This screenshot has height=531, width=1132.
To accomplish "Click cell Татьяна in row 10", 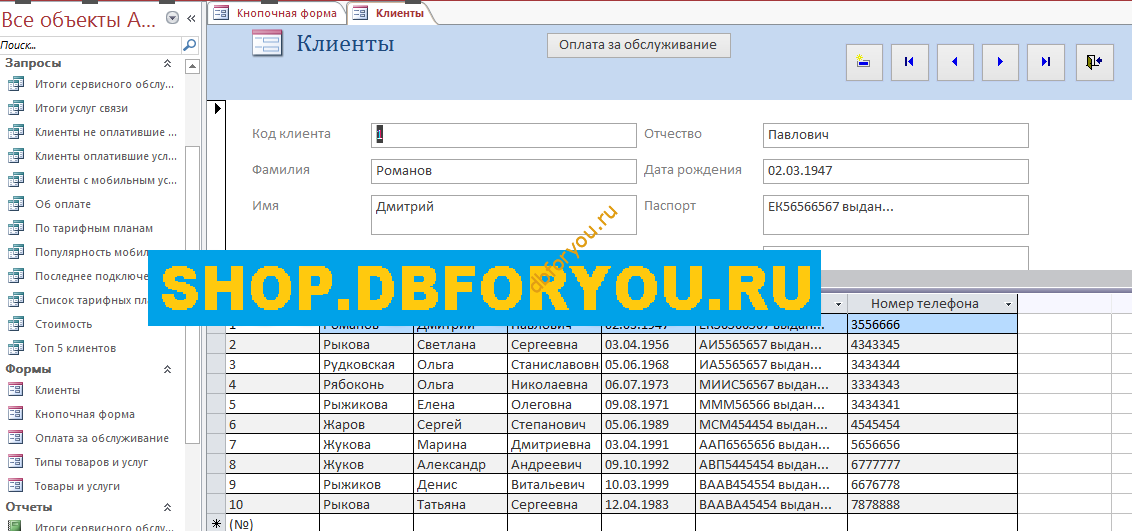I will click(460, 504).
